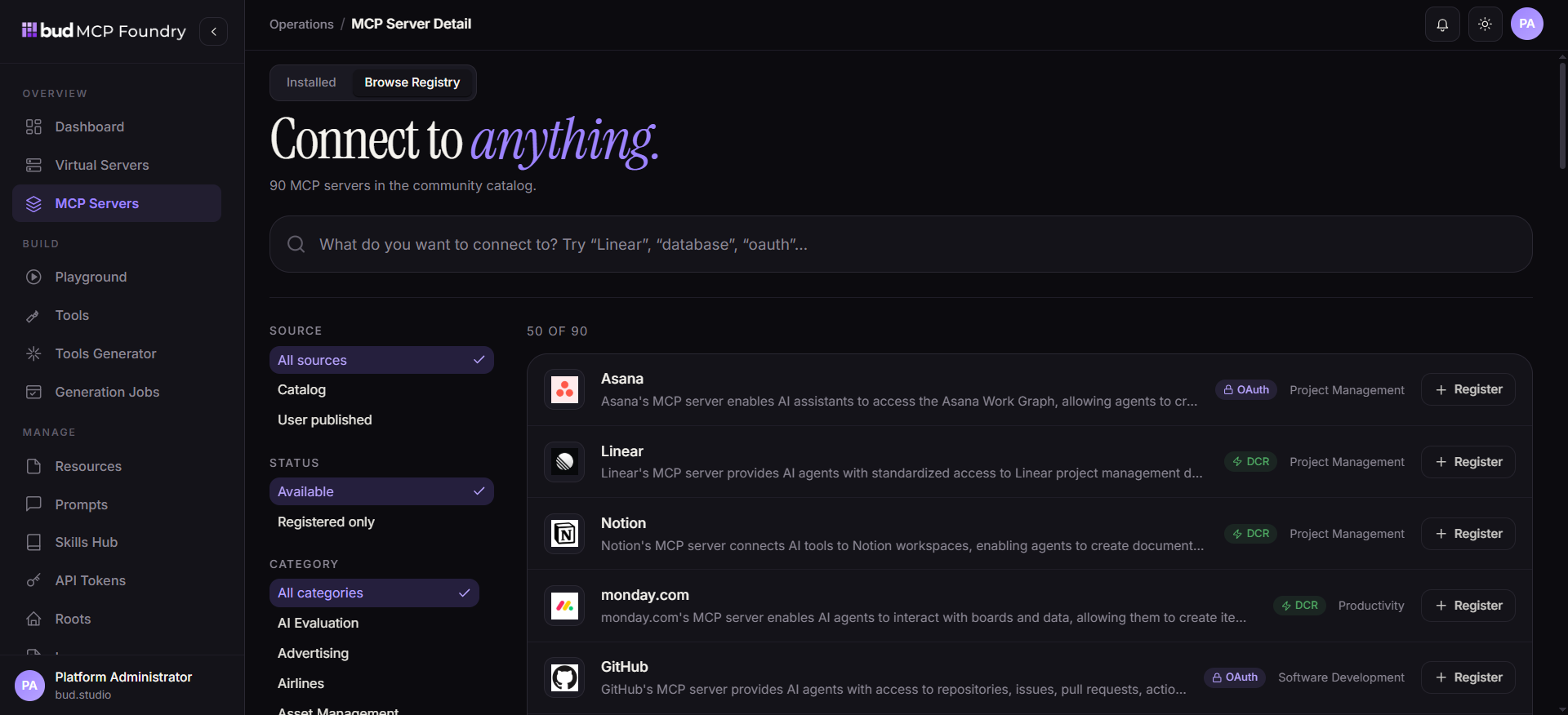Viewport: 1568px width, 715px height.
Task: Focus the server search field
Action: pyautogui.click(x=901, y=244)
